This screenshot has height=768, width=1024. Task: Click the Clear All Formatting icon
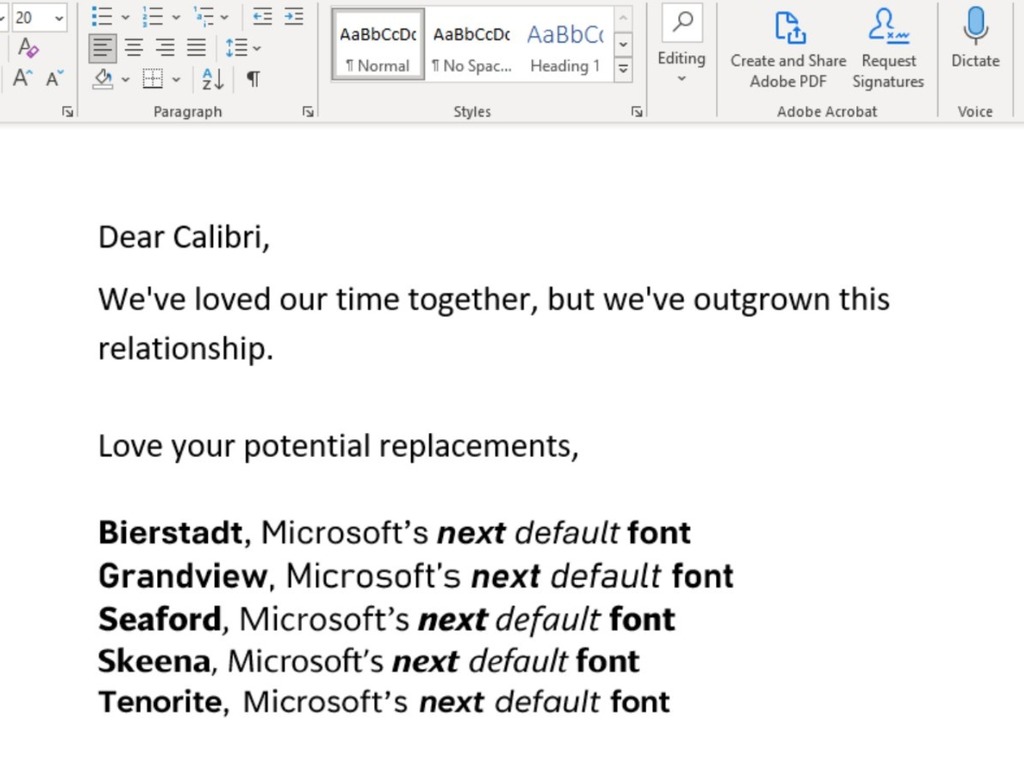tap(28, 48)
